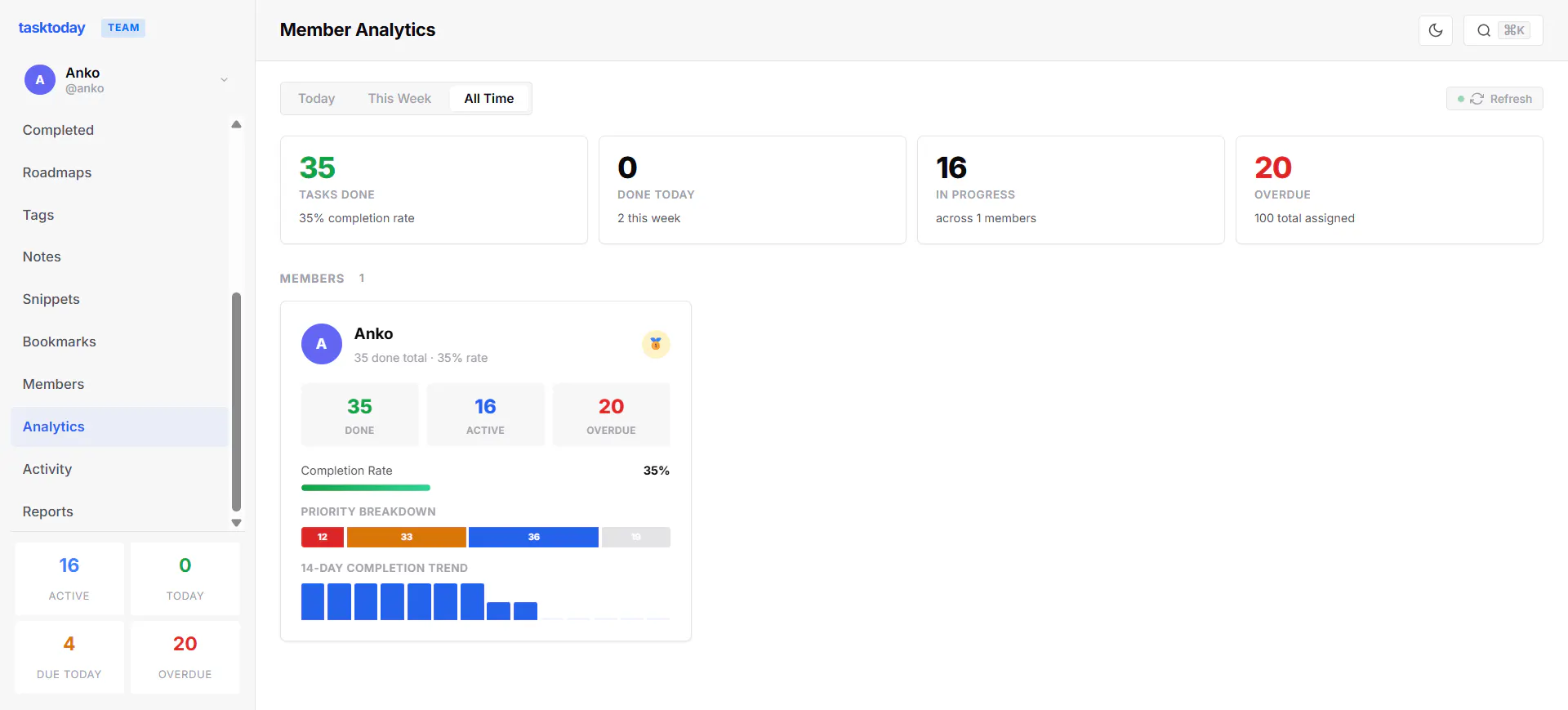Click the 0 Today sidebar stat tile
This screenshot has width=1568, height=710.
click(185, 578)
